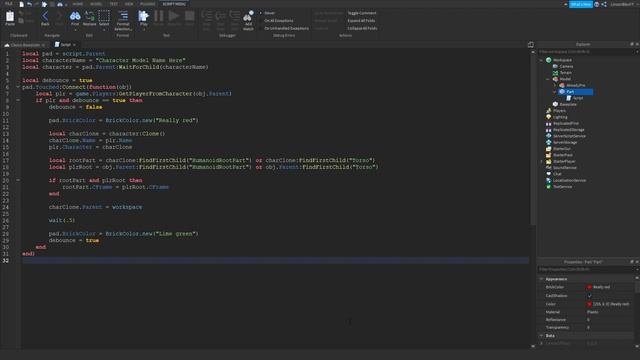Click the TestService green check icon
Image resolution: width=640 pixels, height=360 pixels.
[549, 187]
